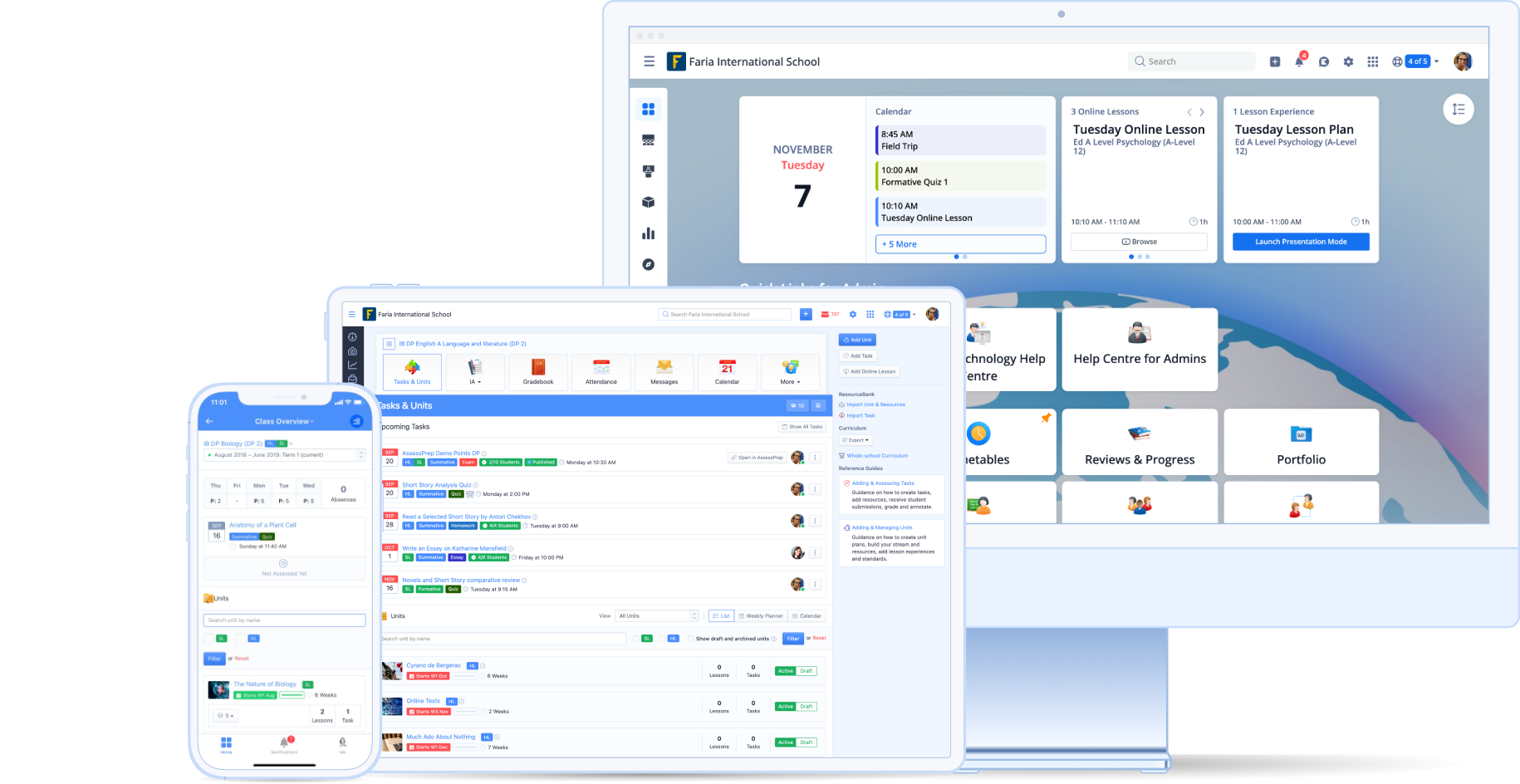The height and width of the screenshot is (784, 1520).
Task: Click the notifications bell icon
Action: click(x=1299, y=61)
